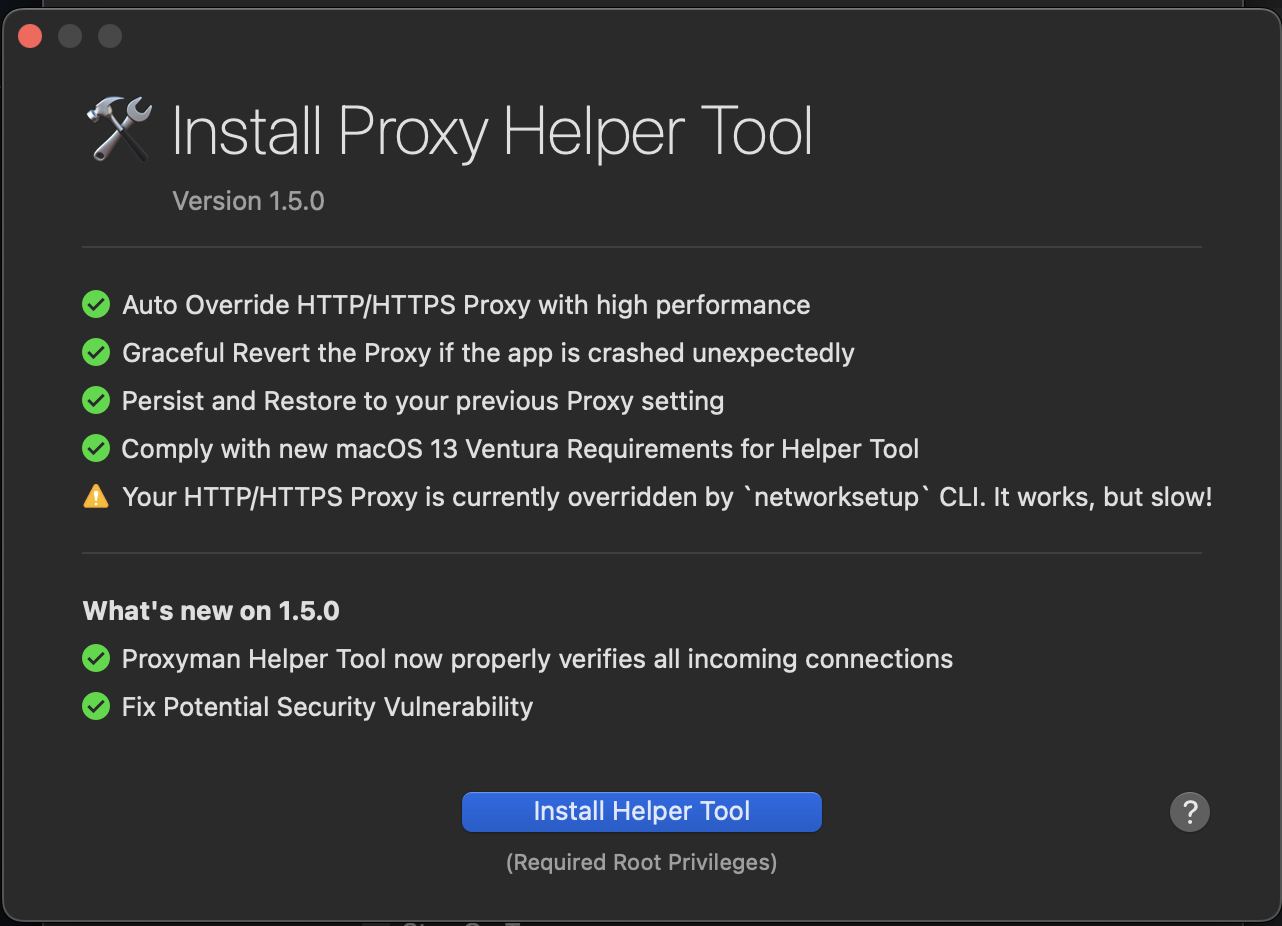This screenshot has height=926, width=1282.
Task: Click the grayed-out minimize button
Action: coord(70,35)
